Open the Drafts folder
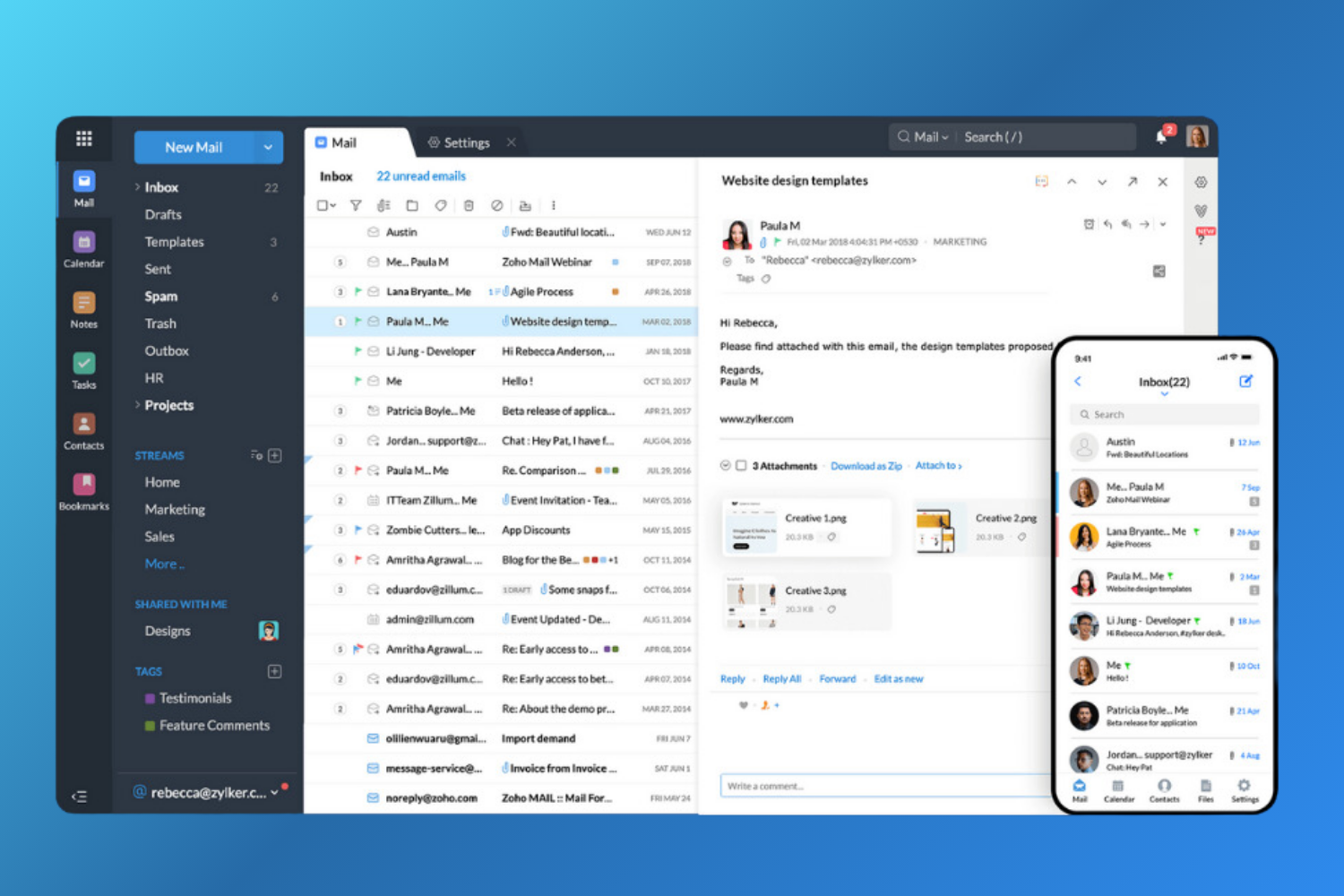 tap(163, 214)
